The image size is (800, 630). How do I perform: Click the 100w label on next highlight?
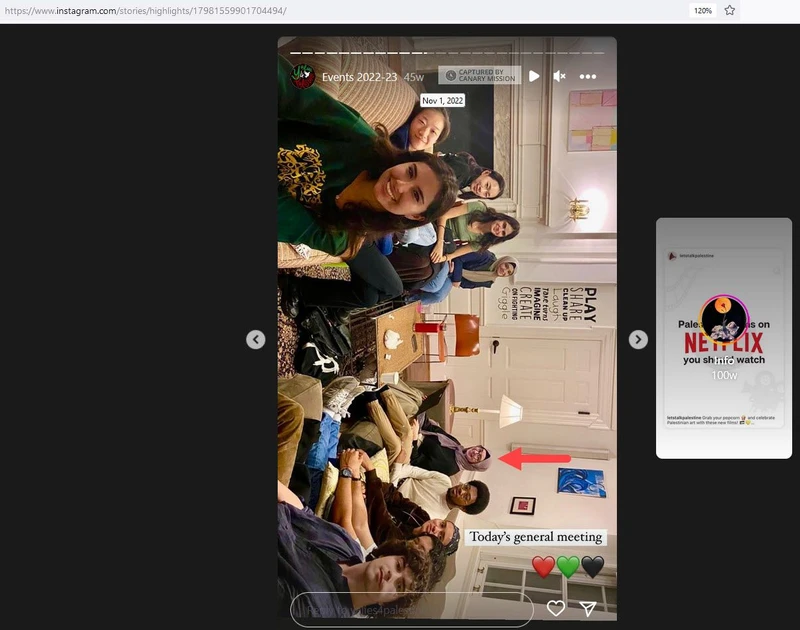(x=724, y=375)
